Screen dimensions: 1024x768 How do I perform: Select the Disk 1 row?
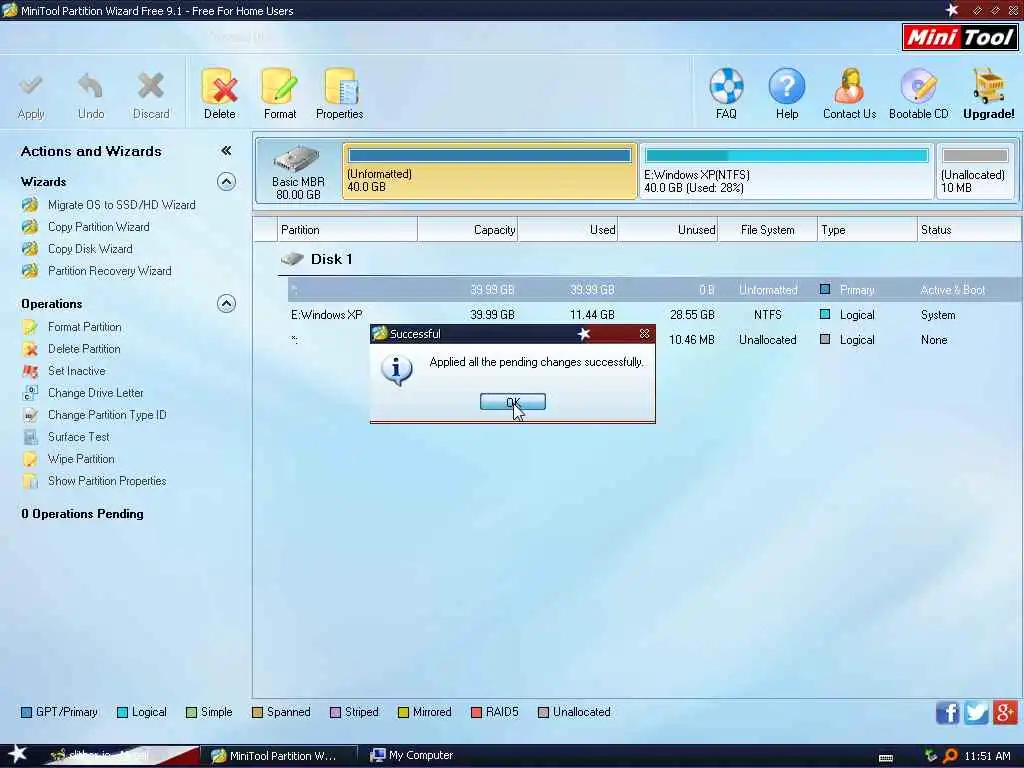(649, 259)
